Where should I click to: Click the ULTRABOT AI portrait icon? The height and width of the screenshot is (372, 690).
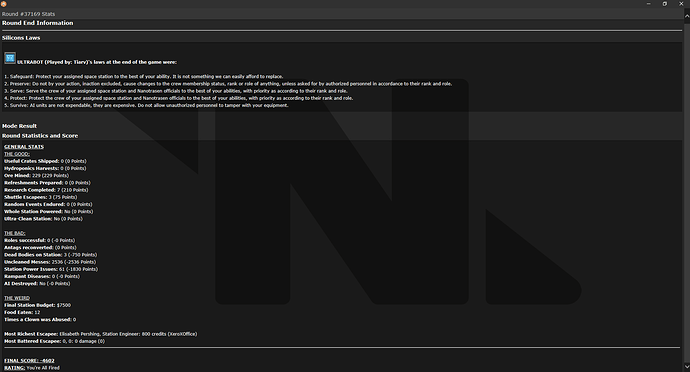click(x=10, y=58)
